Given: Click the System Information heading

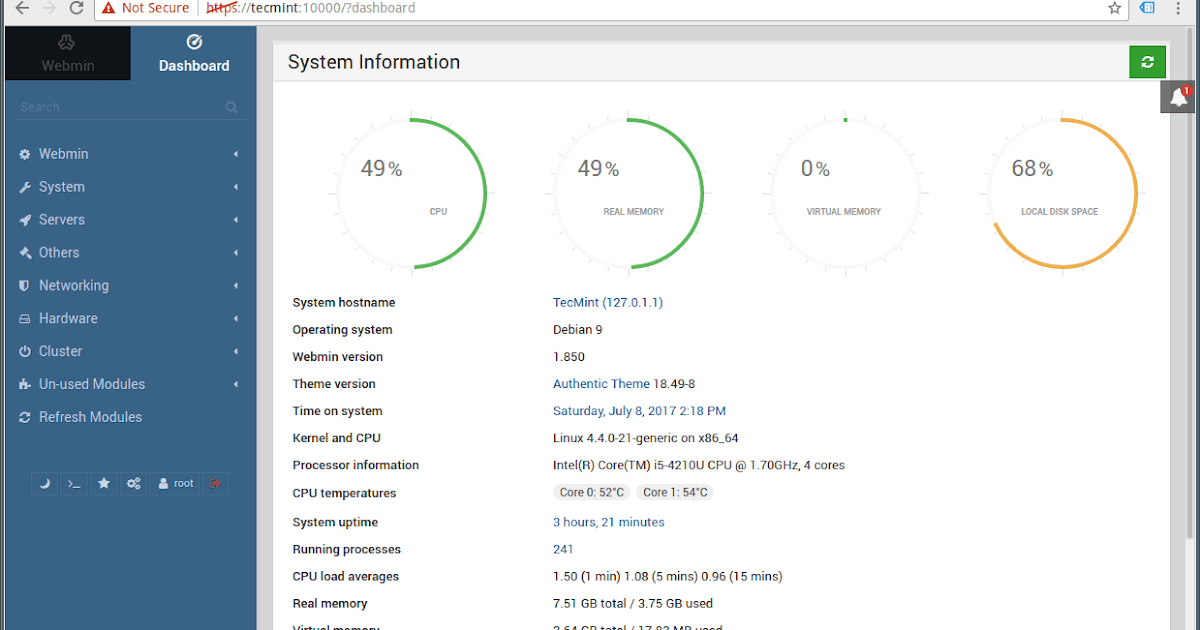Looking at the screenshot, I should tap(374, 62).
